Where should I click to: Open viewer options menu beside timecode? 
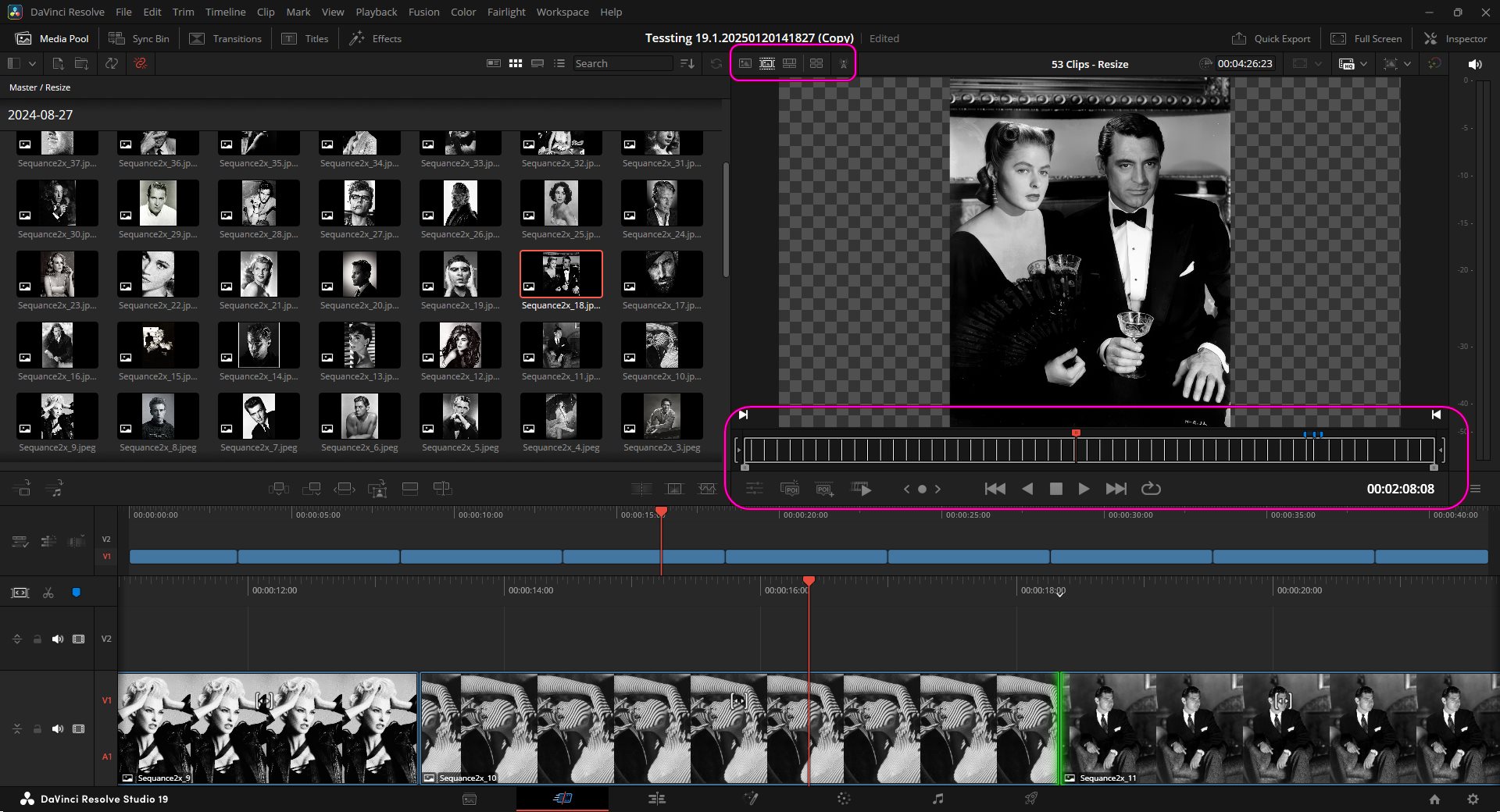point(1476,489)
